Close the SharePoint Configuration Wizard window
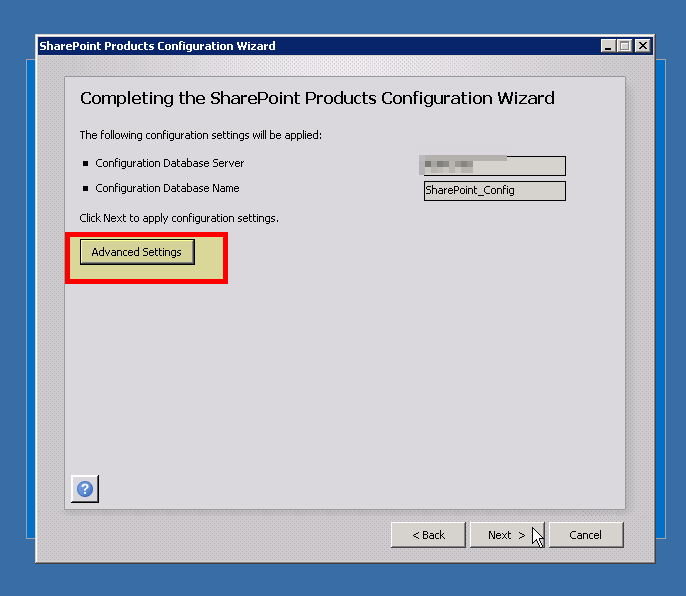 pos(642,46)
